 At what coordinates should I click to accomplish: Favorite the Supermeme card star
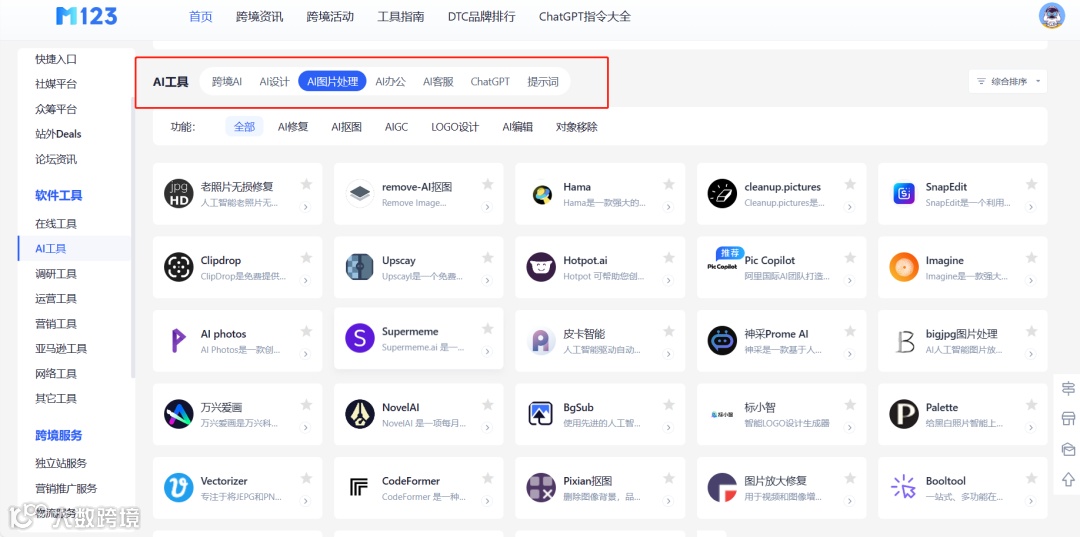coord(488,328)
